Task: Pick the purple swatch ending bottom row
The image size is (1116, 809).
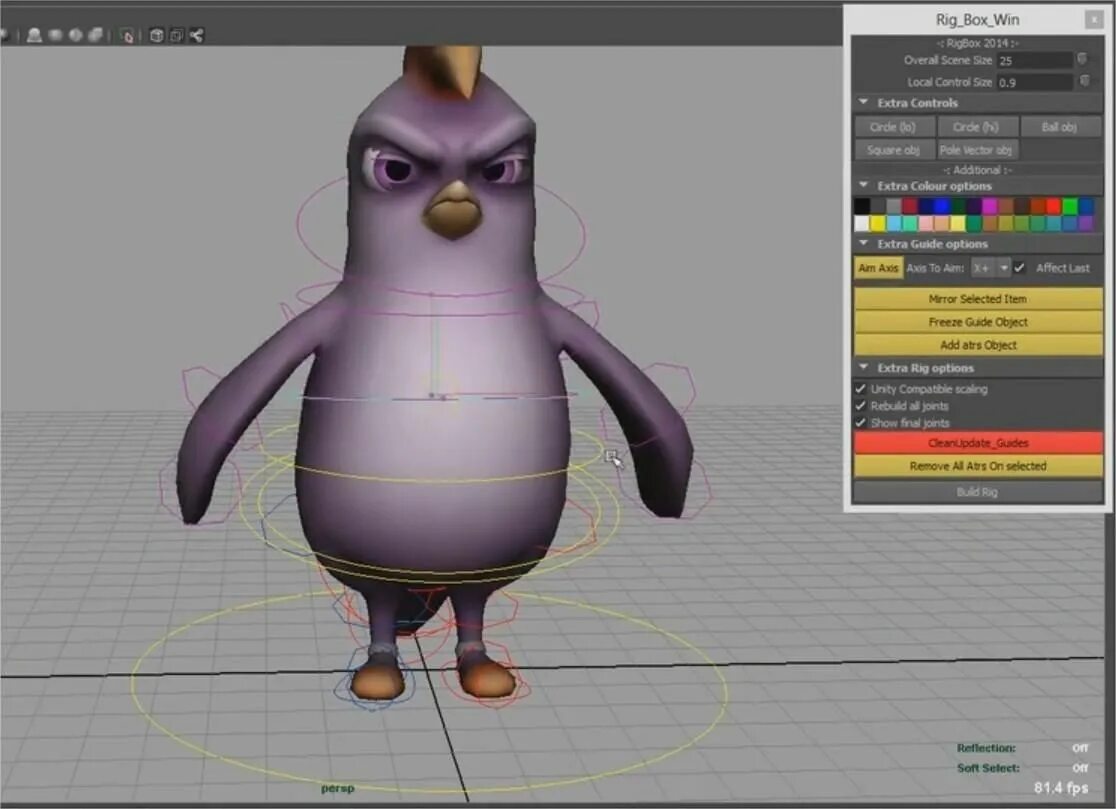Action: (1087, 223)
